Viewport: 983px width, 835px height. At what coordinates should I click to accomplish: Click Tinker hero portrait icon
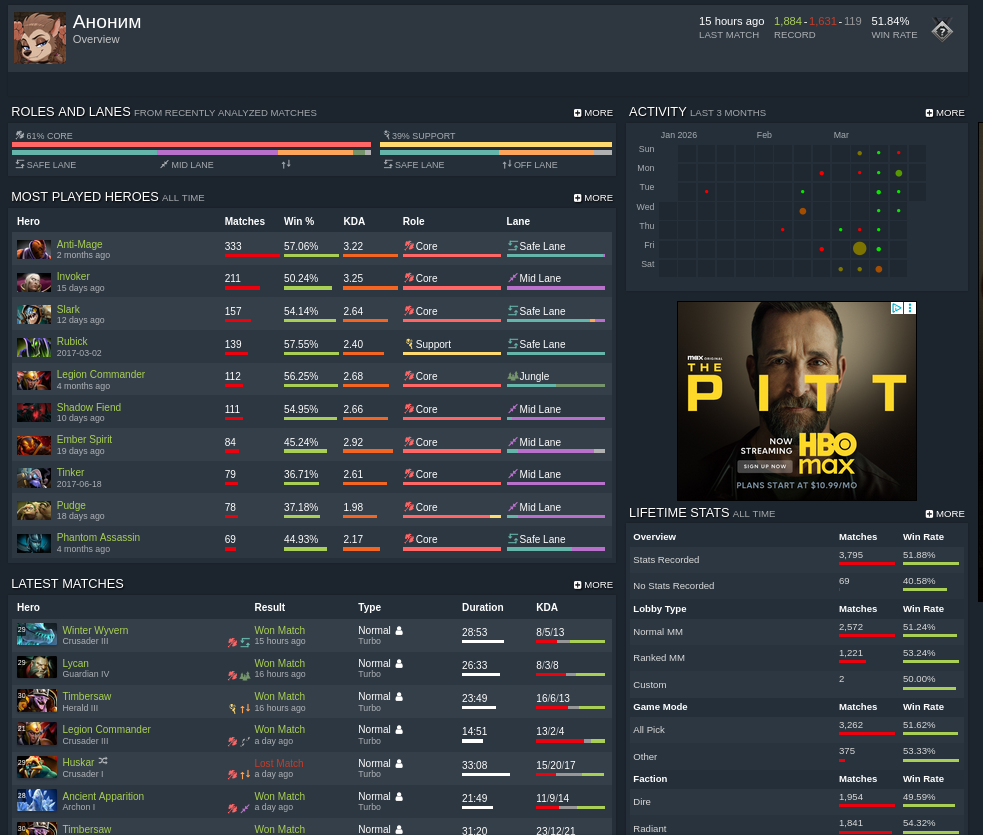pos(34,478)
